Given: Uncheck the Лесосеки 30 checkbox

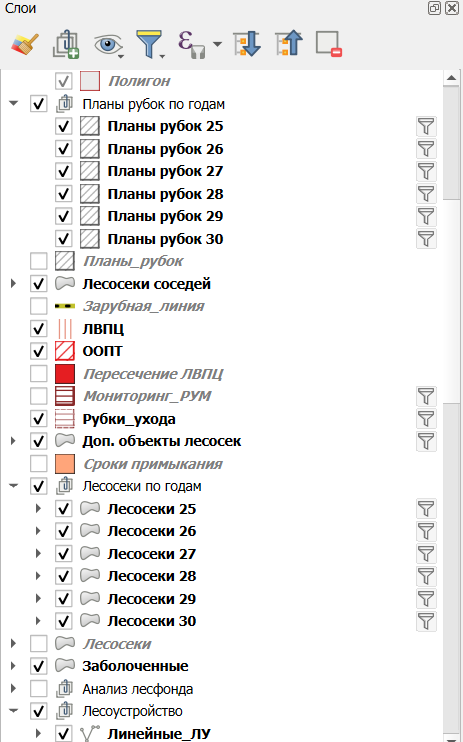Looking at the screenshot, I should (64, 621).
